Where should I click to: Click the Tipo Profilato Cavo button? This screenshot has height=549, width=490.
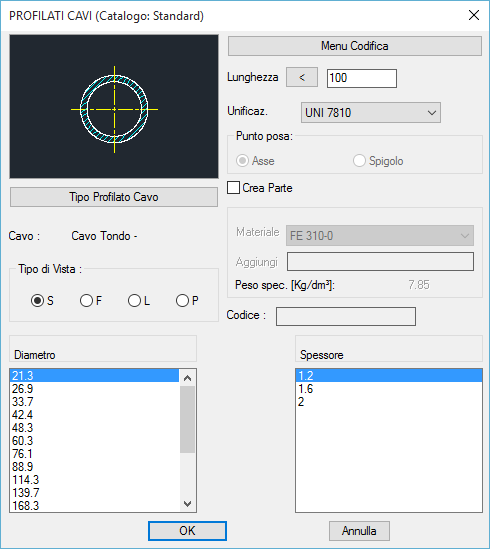[x=114, y=197]
